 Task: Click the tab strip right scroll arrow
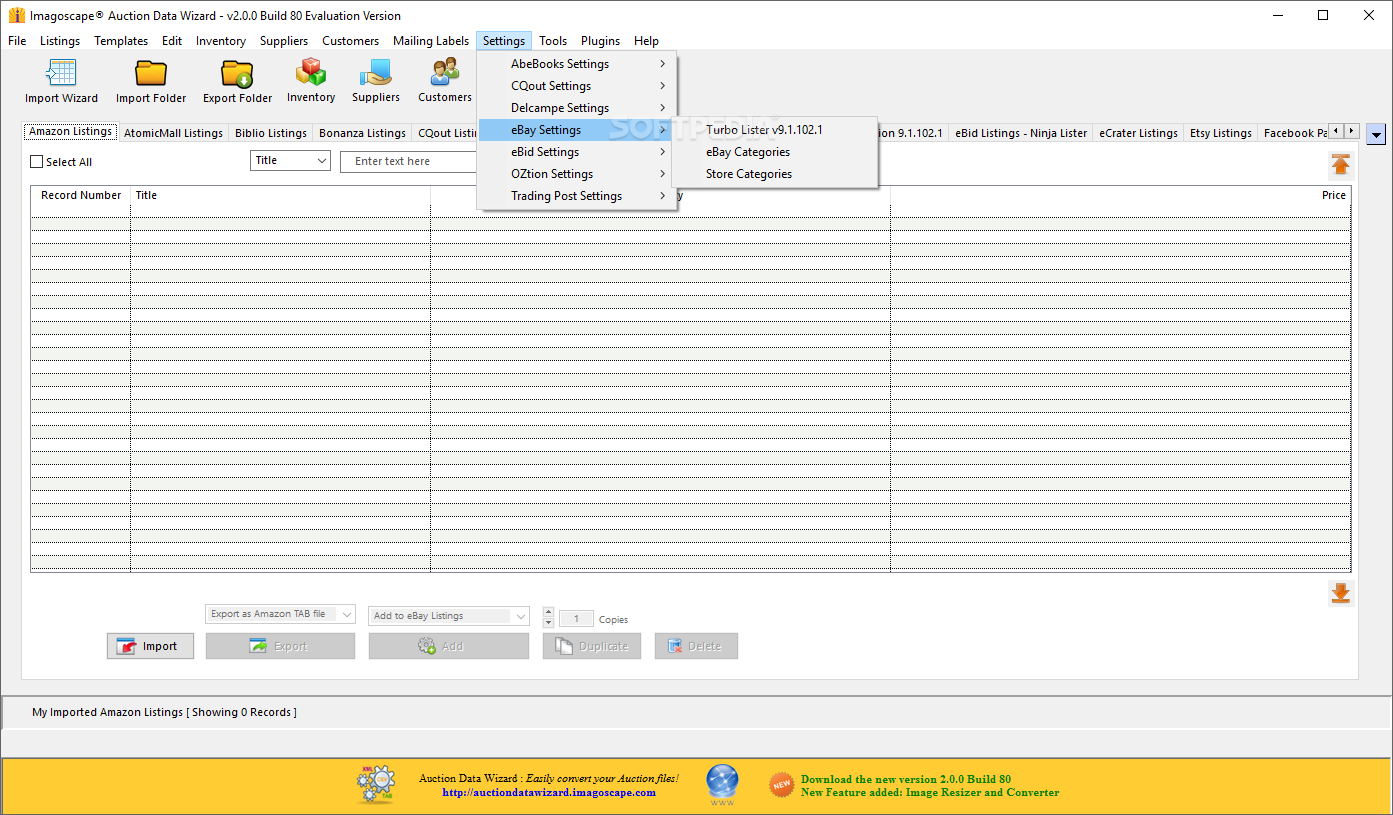point(1351,131)
